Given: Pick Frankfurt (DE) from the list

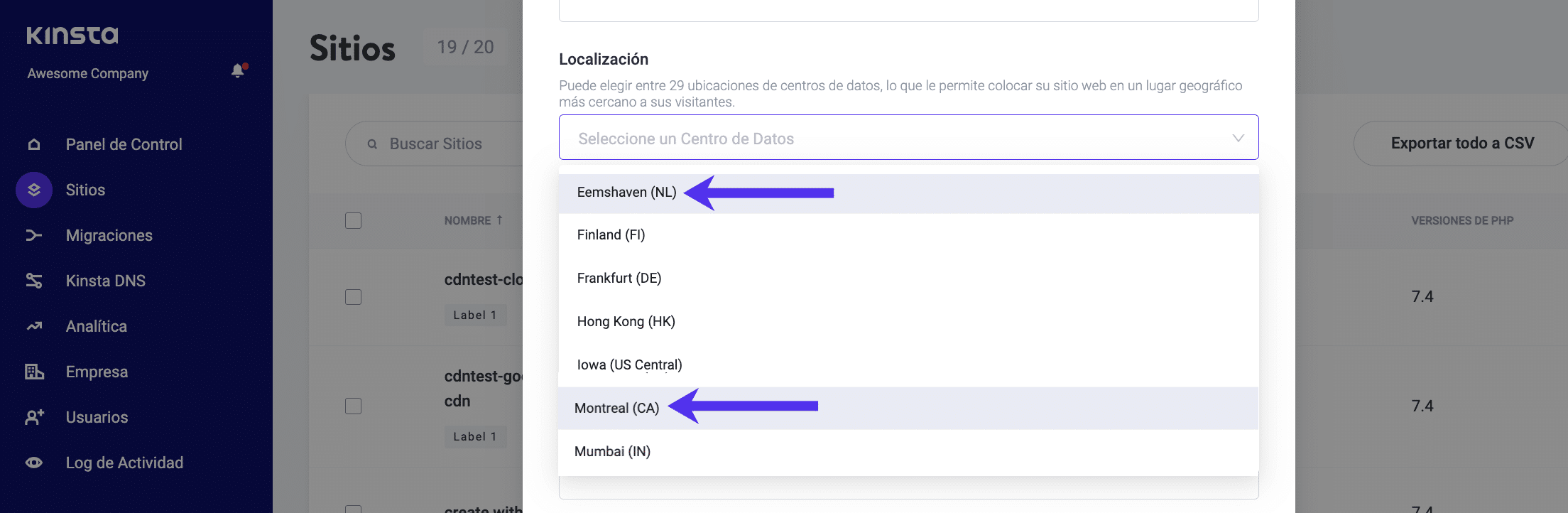Looking at the screenshot, I should pyautogui.click(x=619, y=279).
